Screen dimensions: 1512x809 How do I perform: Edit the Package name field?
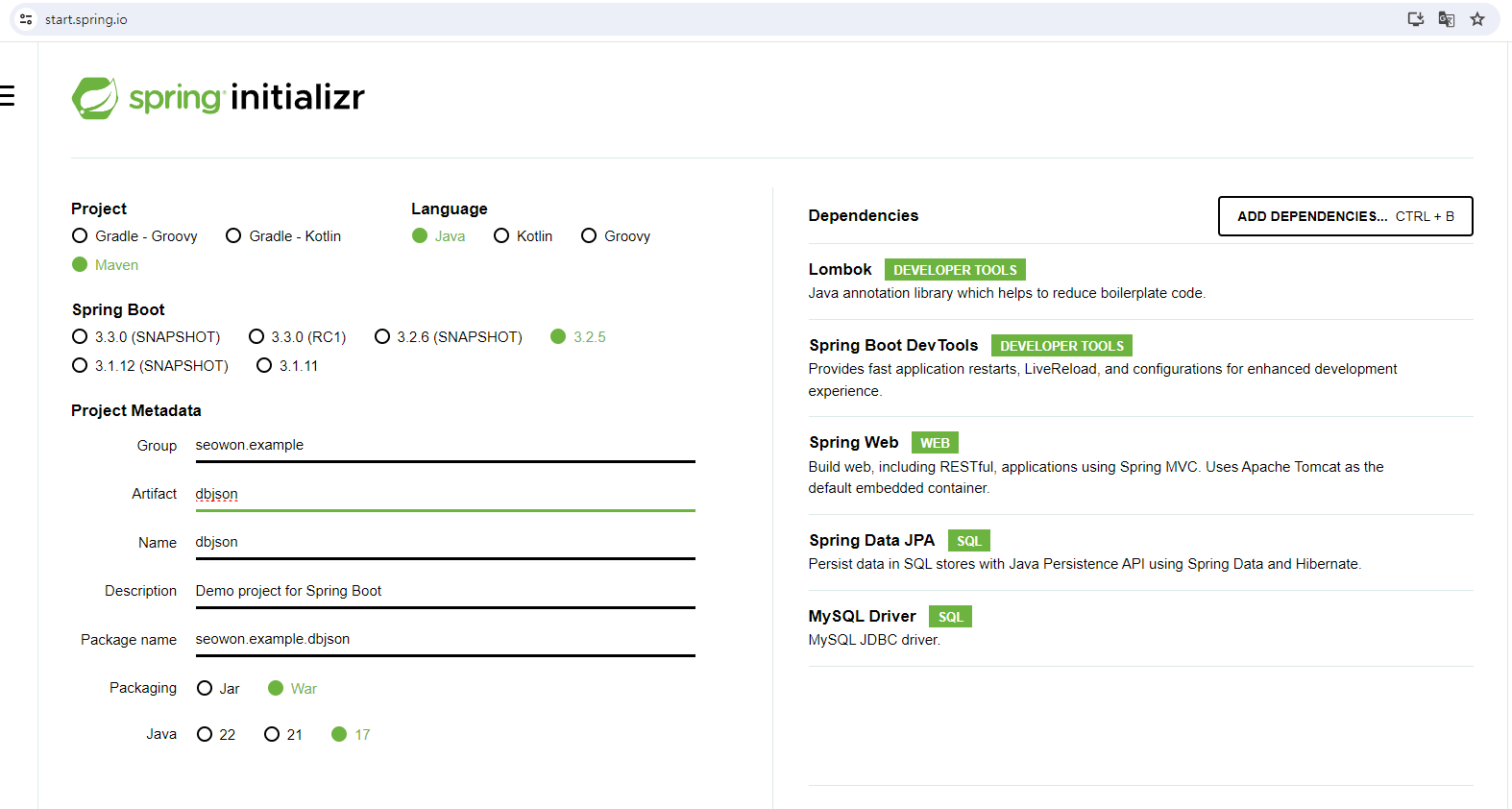444,640
